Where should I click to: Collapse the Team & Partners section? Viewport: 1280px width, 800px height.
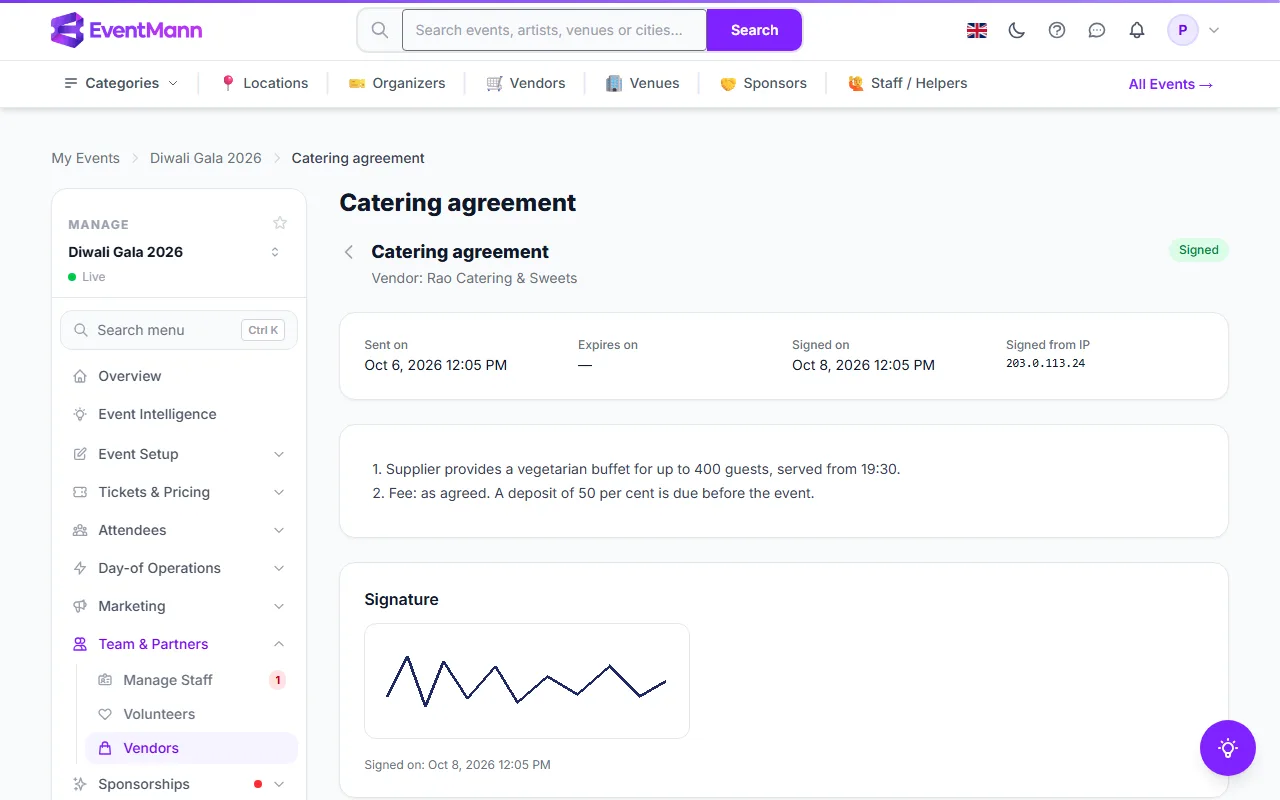pos(179,644)
